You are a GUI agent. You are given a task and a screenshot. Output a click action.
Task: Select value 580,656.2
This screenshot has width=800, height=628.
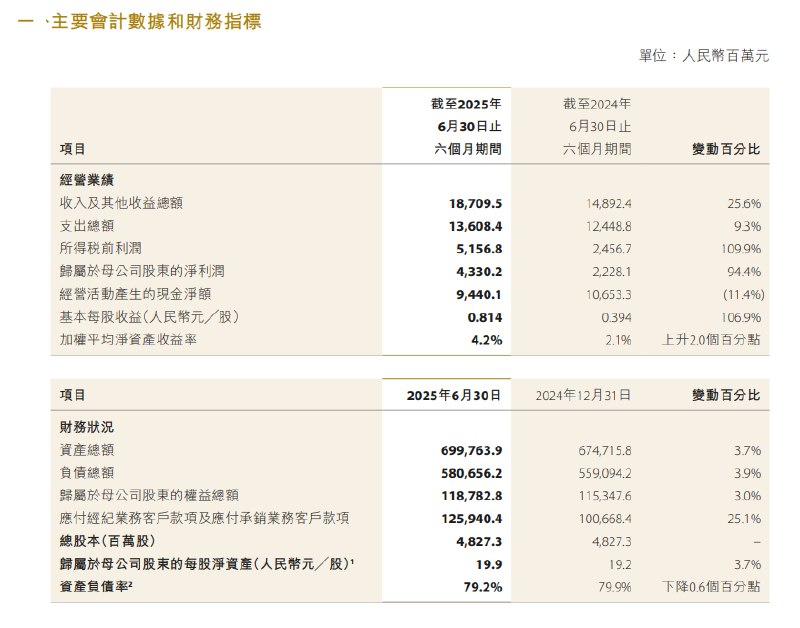coord(471,473)
